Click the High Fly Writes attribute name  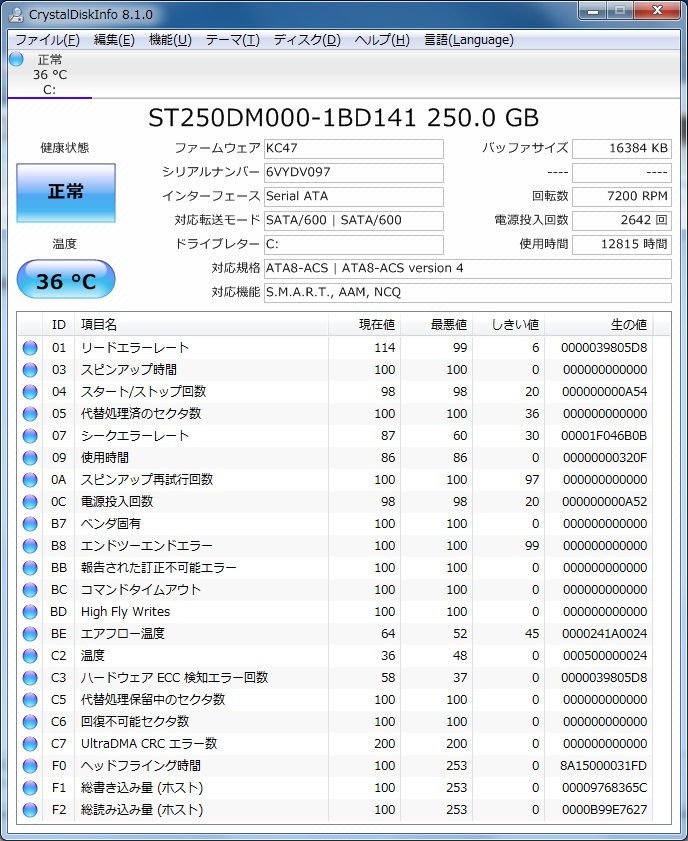(125, 611)
